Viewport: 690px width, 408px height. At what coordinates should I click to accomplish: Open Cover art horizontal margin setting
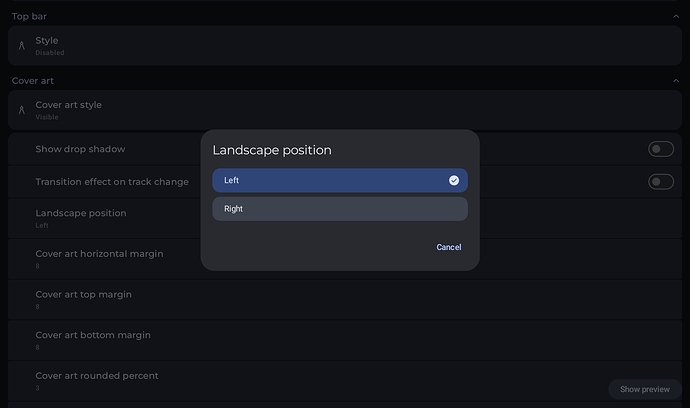pyautogui.click(x=100, y=258)
